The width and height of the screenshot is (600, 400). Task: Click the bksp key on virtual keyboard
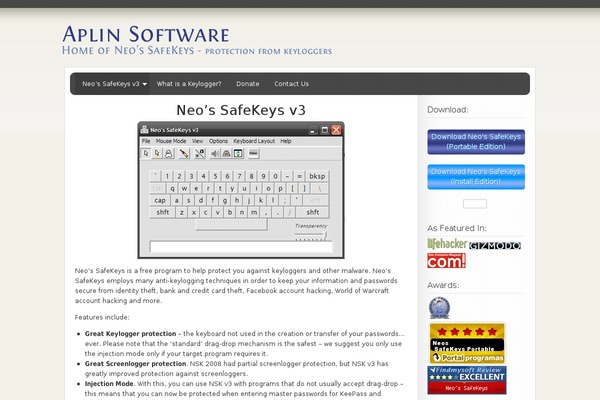(317, 176)
